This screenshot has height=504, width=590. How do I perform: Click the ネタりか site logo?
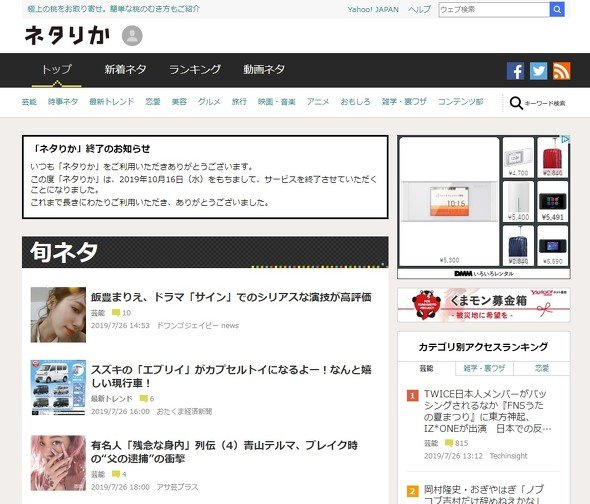pyautogui.click(x=68, y=36)
